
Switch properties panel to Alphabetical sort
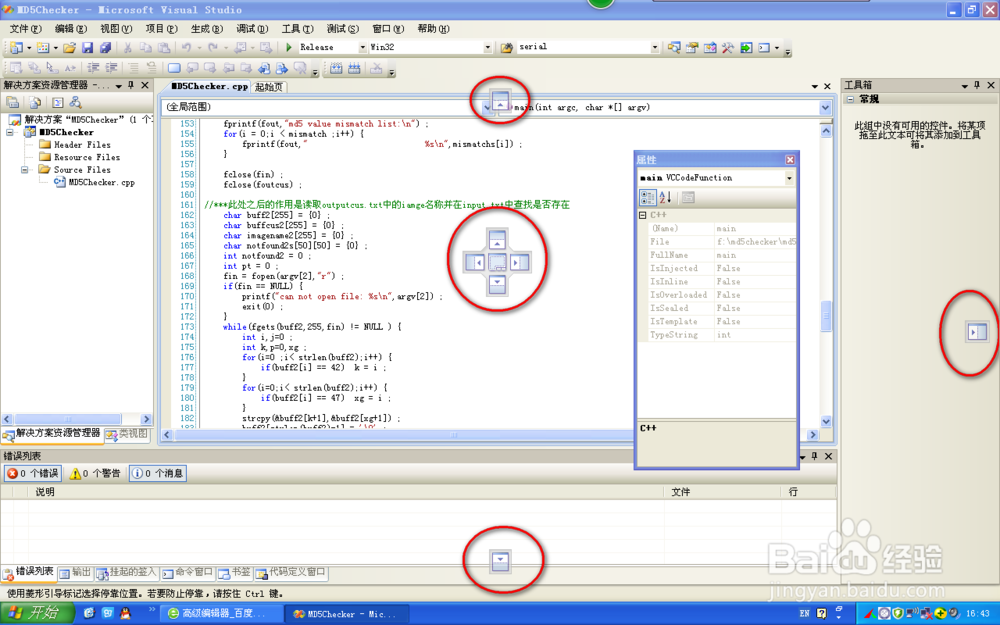pos(665,198)
